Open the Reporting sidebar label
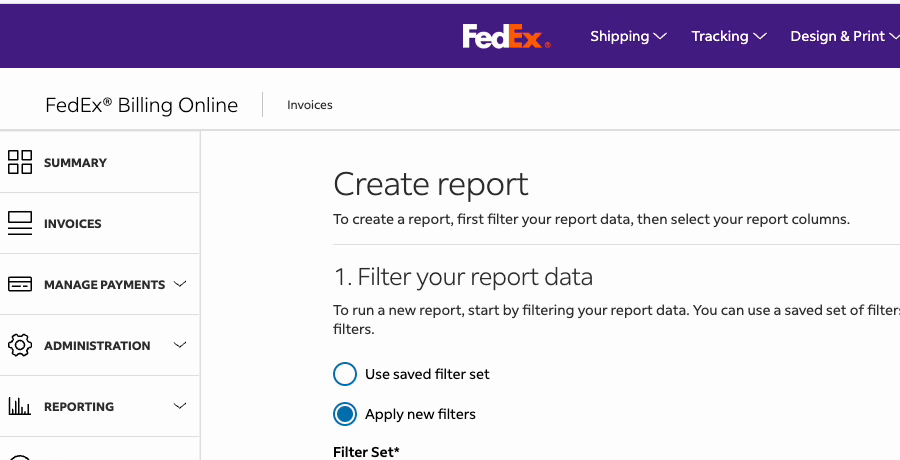Image resolution: width=900 pixels, height=460 pixels. [79, 407]
